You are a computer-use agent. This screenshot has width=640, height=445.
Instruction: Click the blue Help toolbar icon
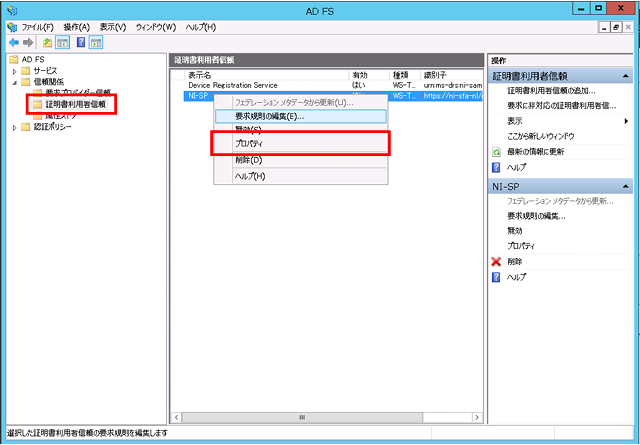(x=81, y=42)
